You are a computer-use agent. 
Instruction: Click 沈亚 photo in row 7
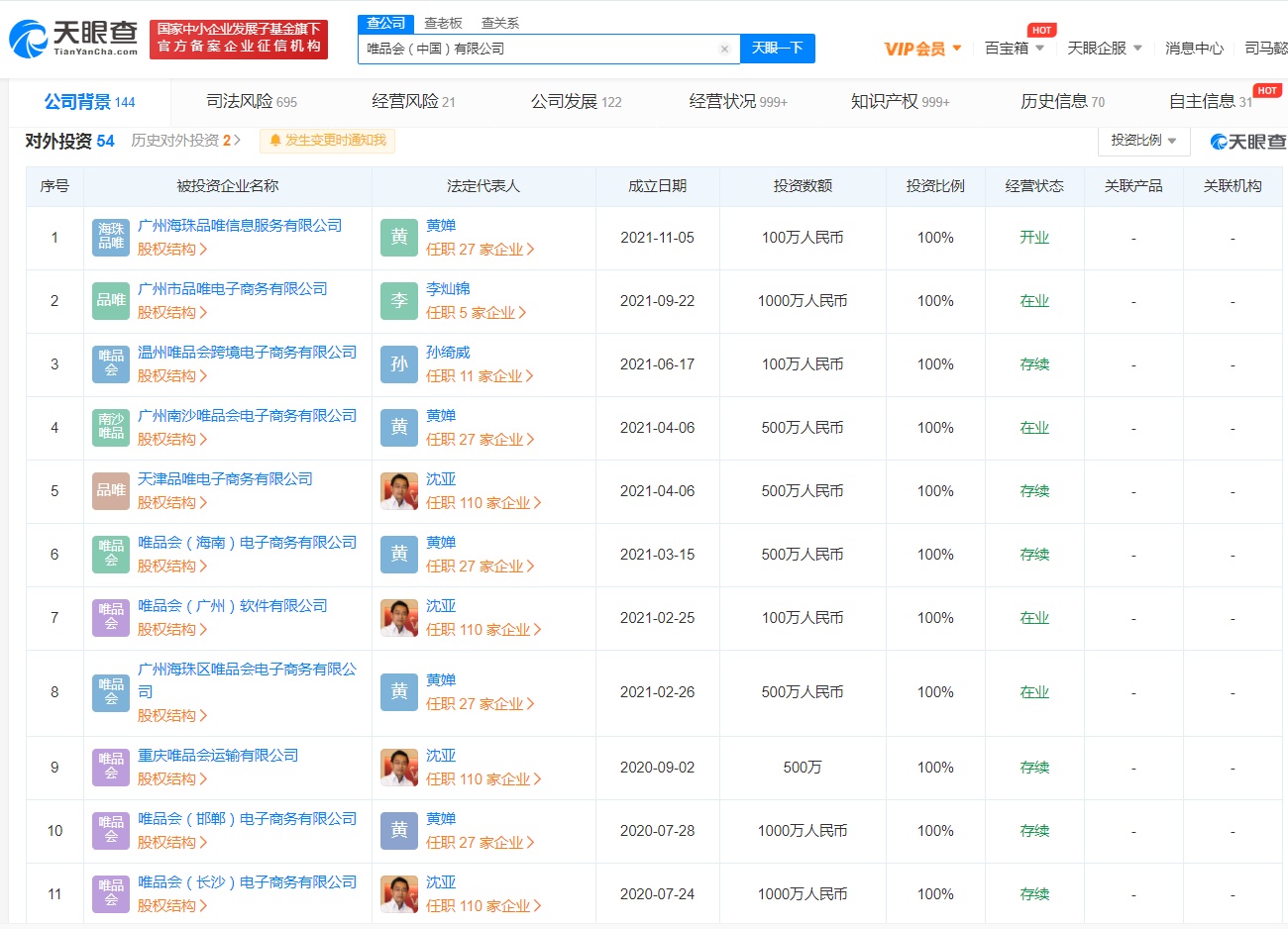tap(399, 618)
